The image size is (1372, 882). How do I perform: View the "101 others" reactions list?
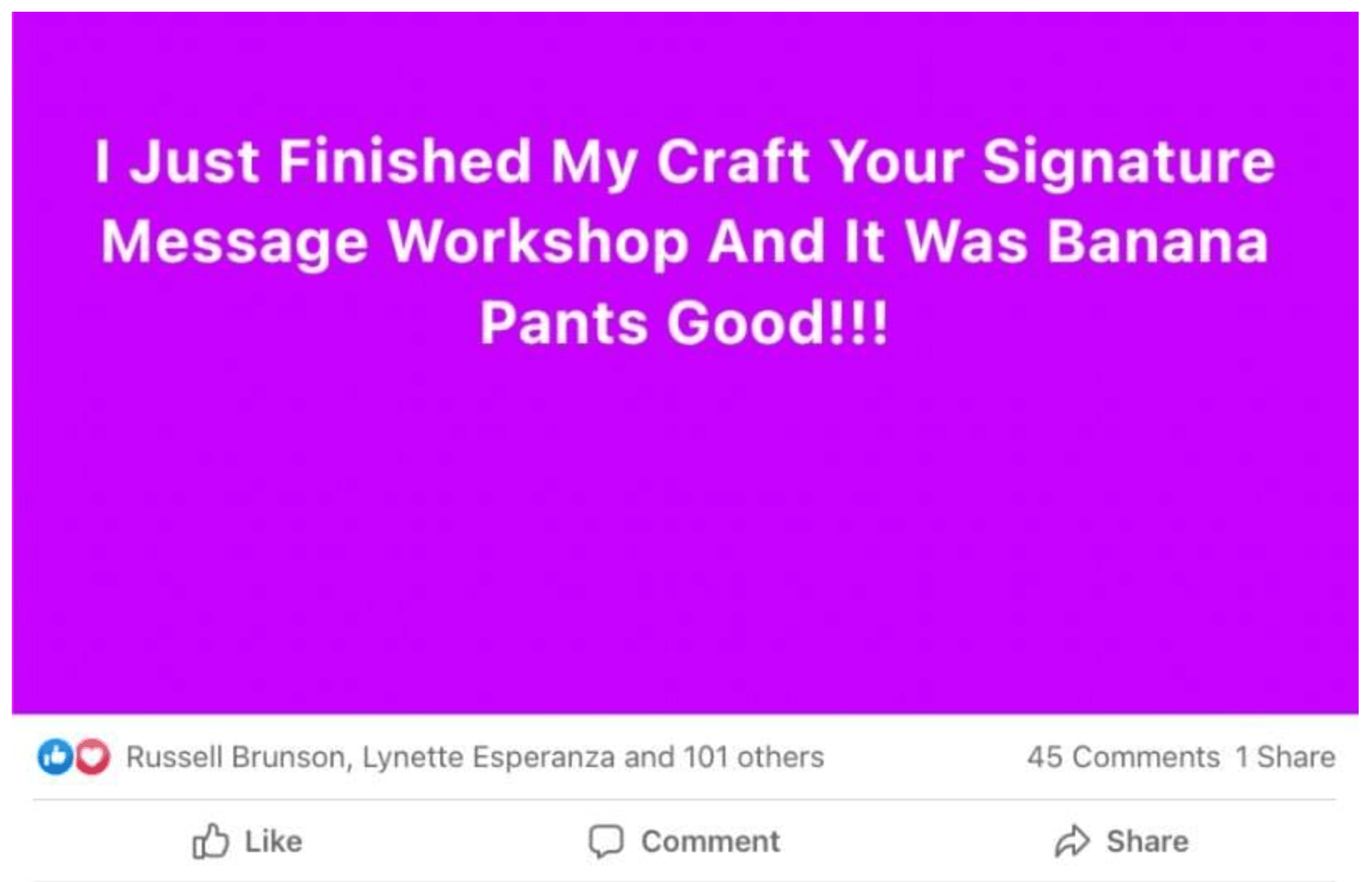[753, 757]
